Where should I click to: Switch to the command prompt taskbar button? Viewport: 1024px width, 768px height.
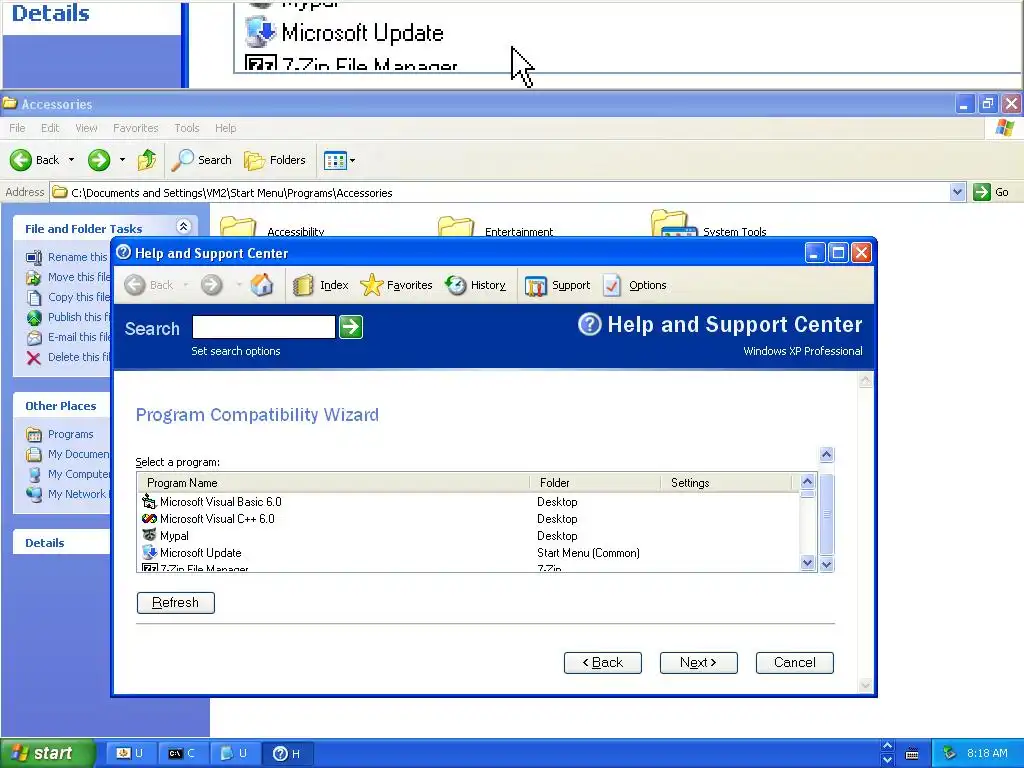tap(182, 753)
